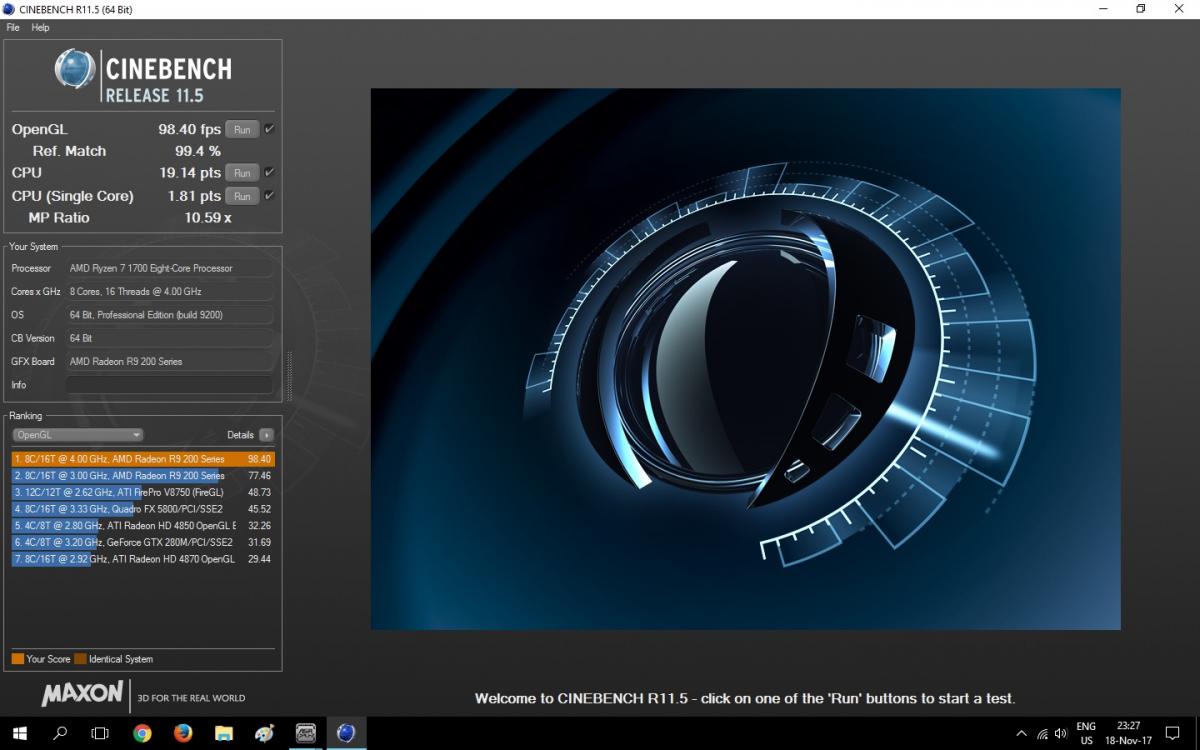
Task: Show hidden system tray icons
Action: coord(1020,733)
